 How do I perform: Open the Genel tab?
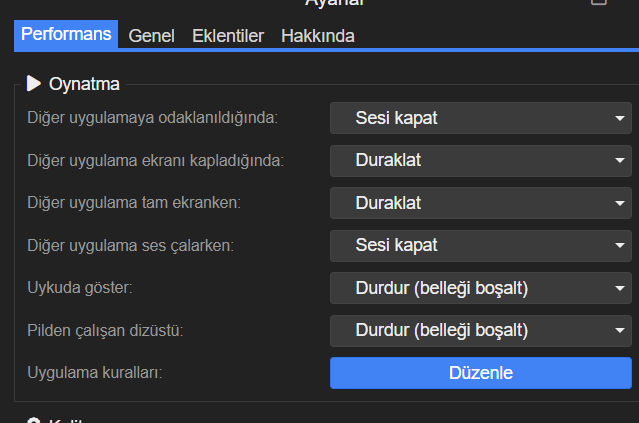154,36
